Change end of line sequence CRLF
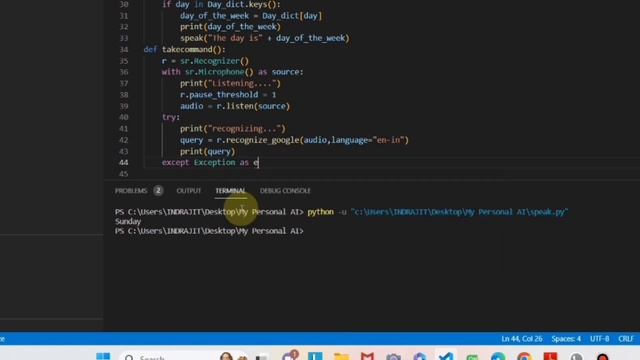This screenshot has height=360, width=640. click(x=625, y=339)
